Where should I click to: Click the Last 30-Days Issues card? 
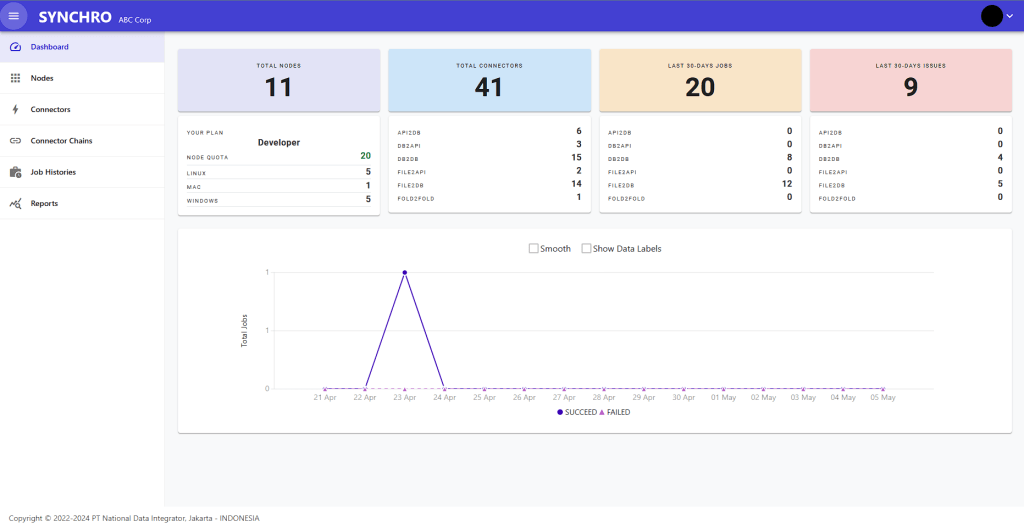(910, 80)
